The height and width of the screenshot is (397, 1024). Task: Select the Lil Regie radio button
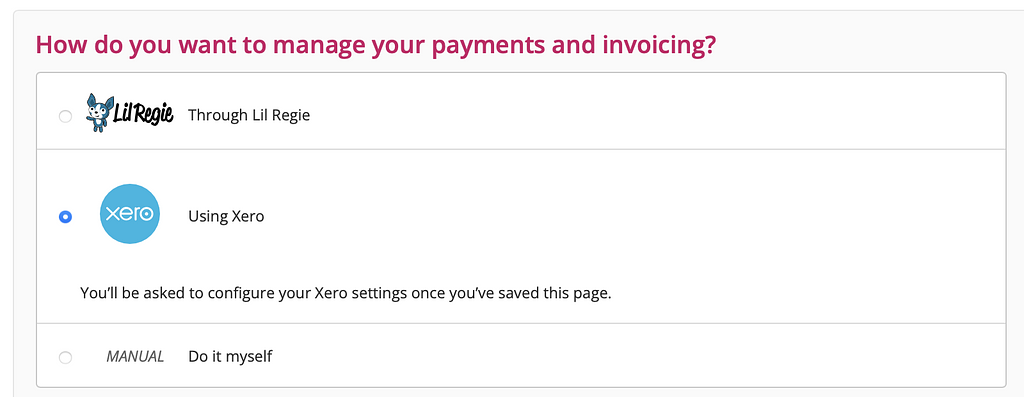pyautogui.click(x=65, y=117)
